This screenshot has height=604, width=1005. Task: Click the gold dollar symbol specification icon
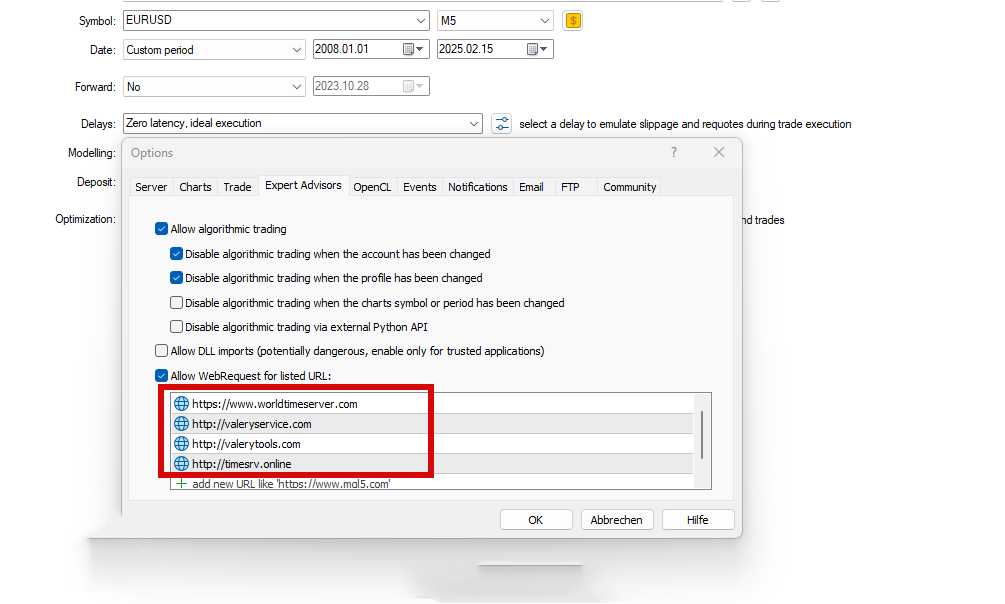pos(572,20)
